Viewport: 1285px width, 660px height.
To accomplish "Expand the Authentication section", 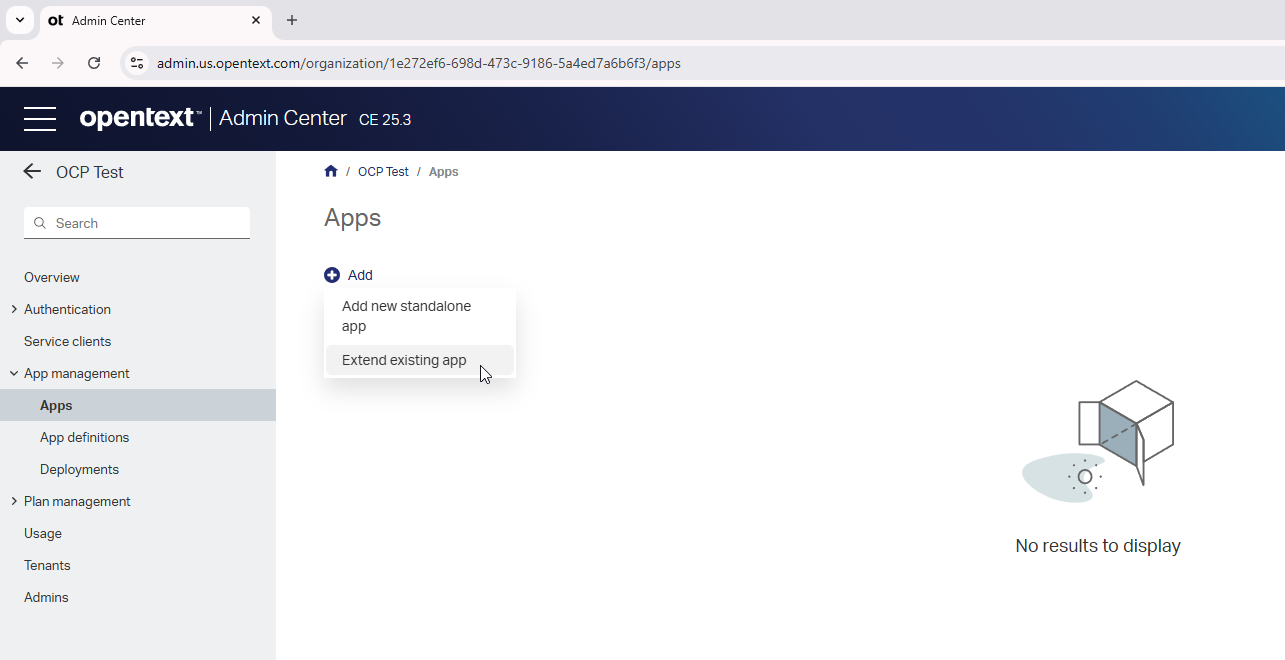I will tap(14, 309).
